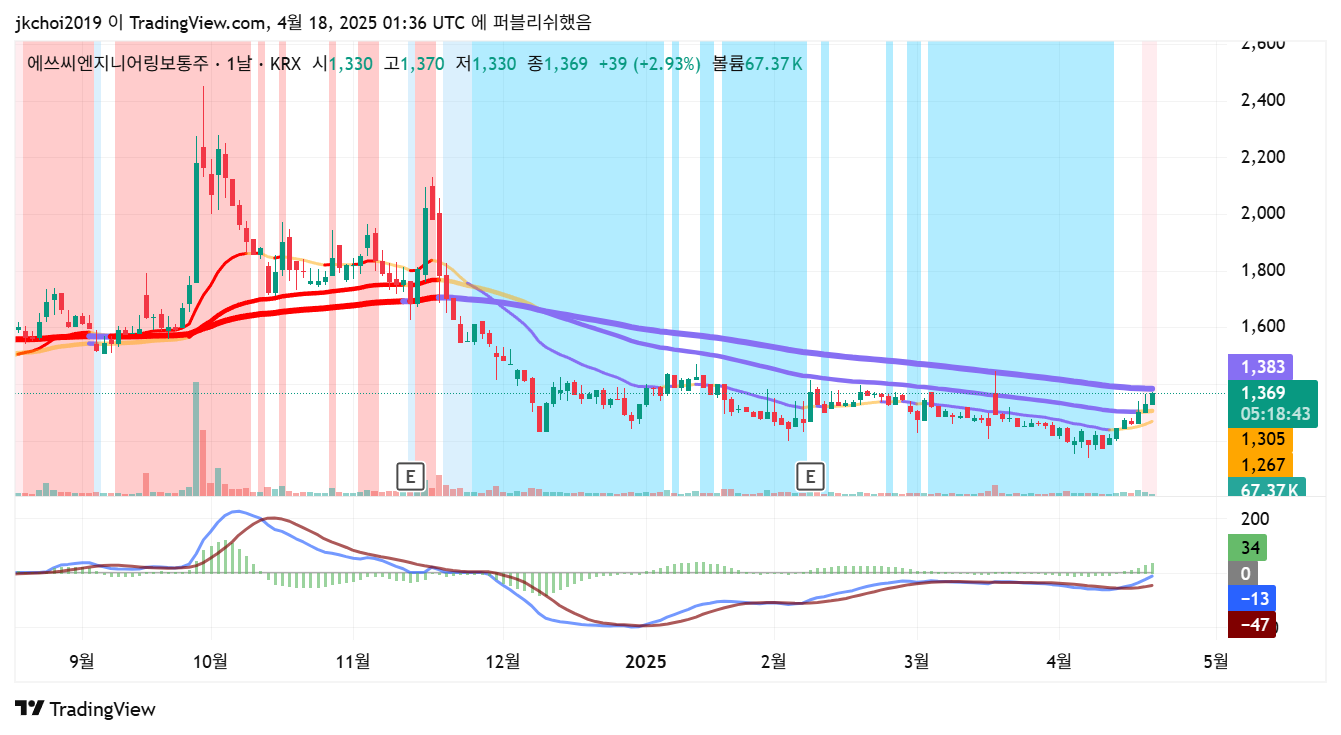Click the 종1,369 close price value

557,64
